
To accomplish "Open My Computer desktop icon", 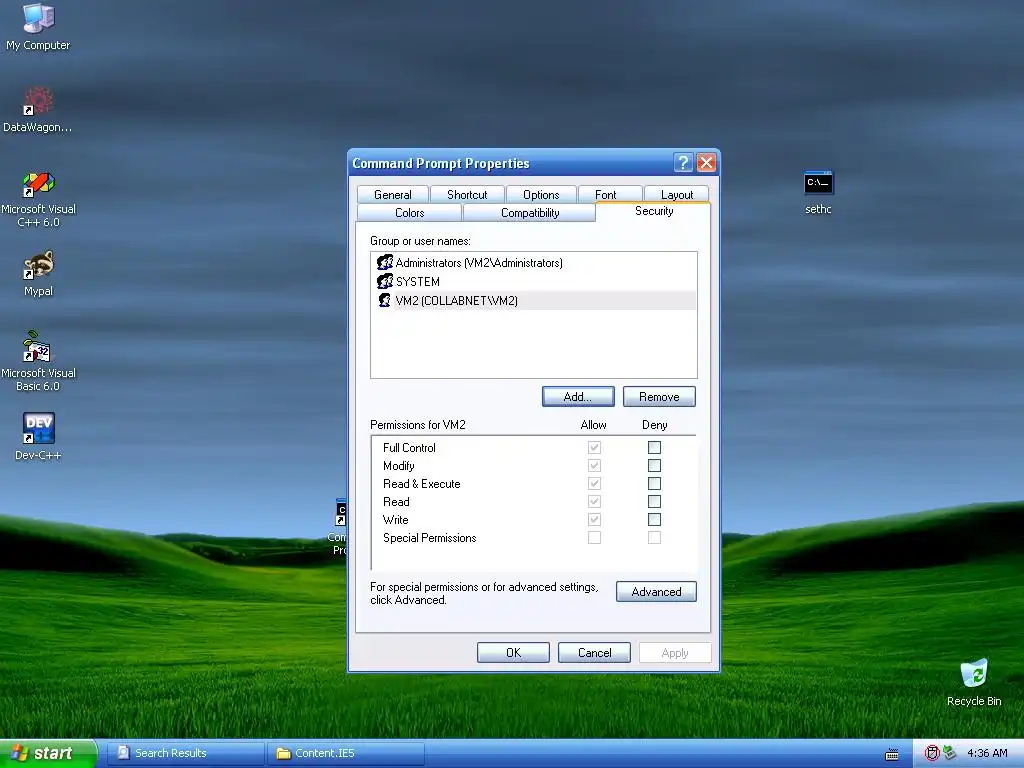I will [x=38, y=27].
